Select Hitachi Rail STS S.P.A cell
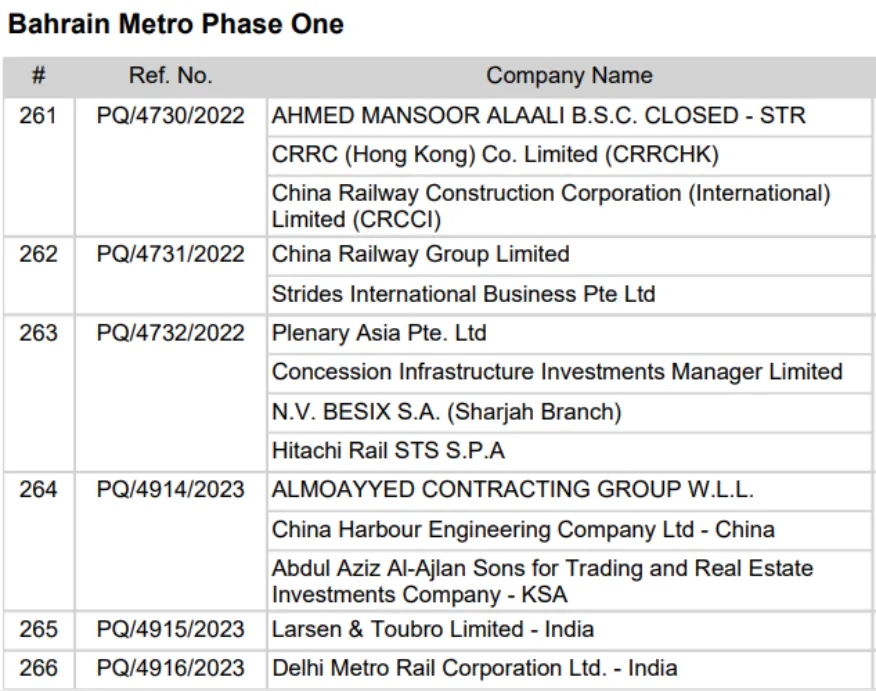Viewport: 876px width, 691px height. 388,451
